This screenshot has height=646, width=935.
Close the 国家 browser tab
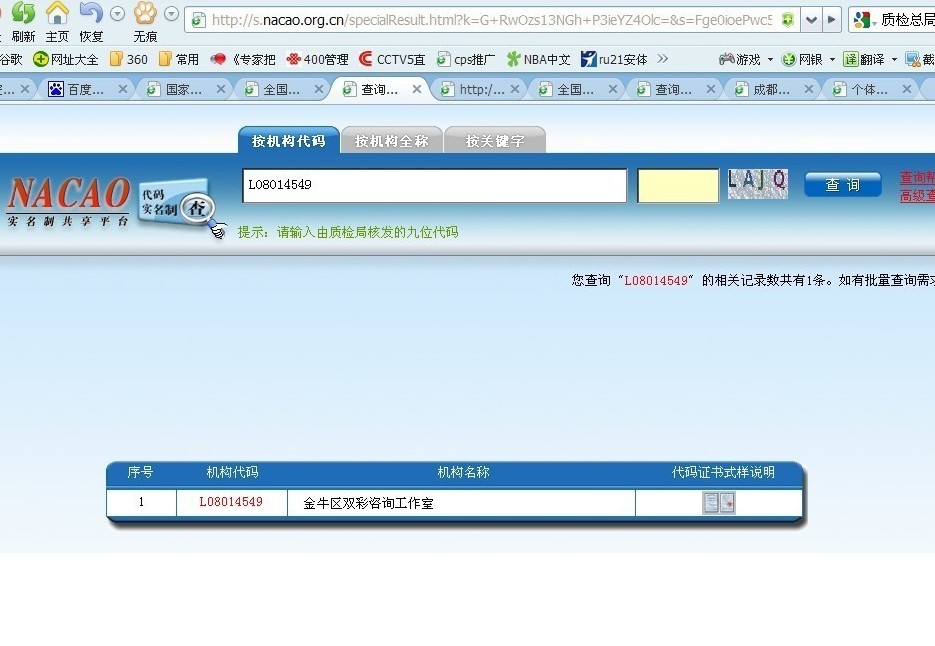click(221, 89)
